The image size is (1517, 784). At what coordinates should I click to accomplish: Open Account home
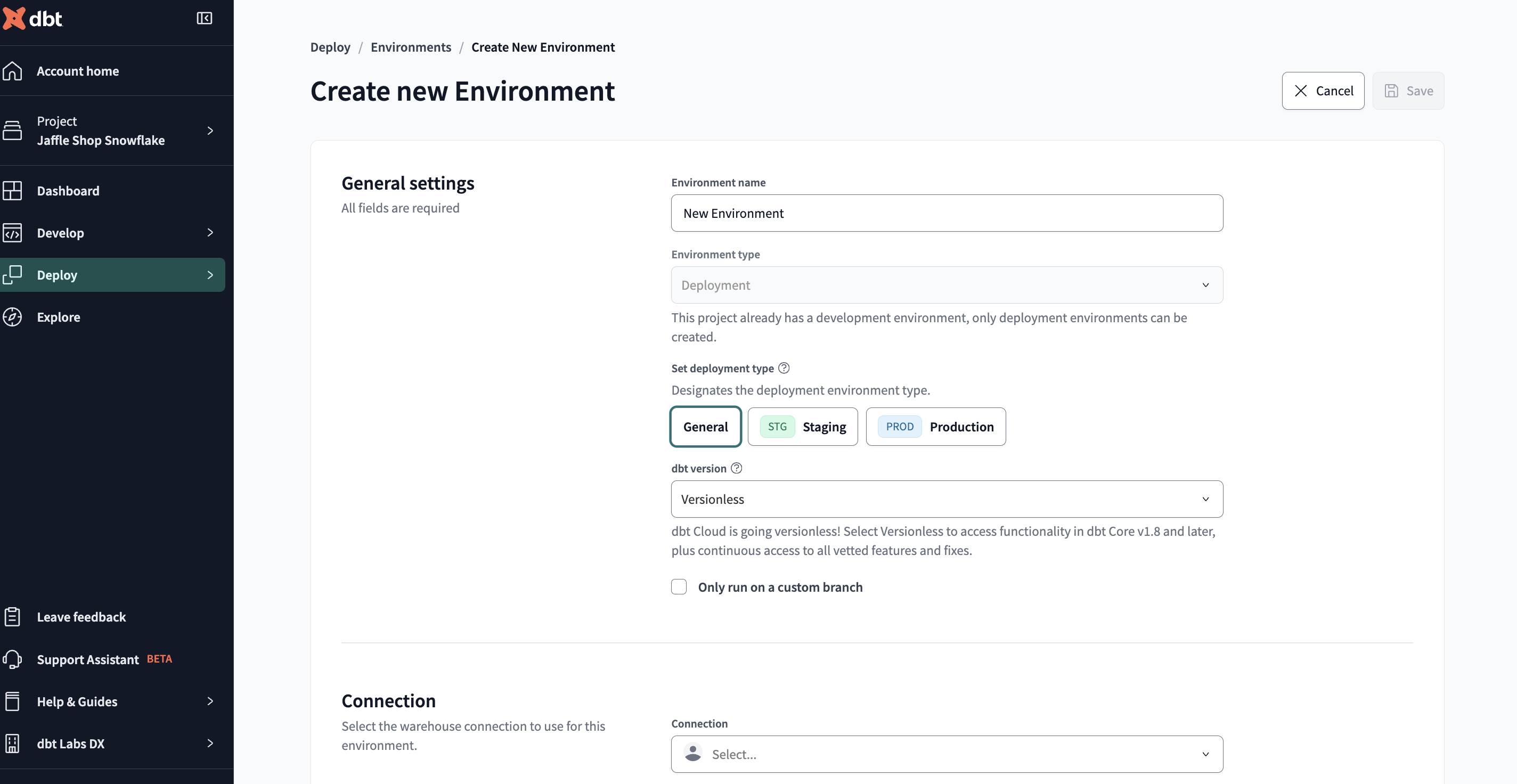point(77,71)
